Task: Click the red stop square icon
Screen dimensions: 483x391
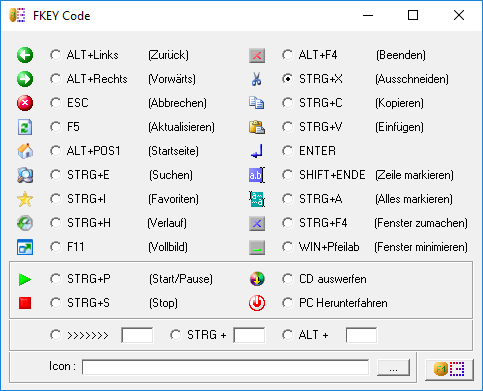Action: 25,303
